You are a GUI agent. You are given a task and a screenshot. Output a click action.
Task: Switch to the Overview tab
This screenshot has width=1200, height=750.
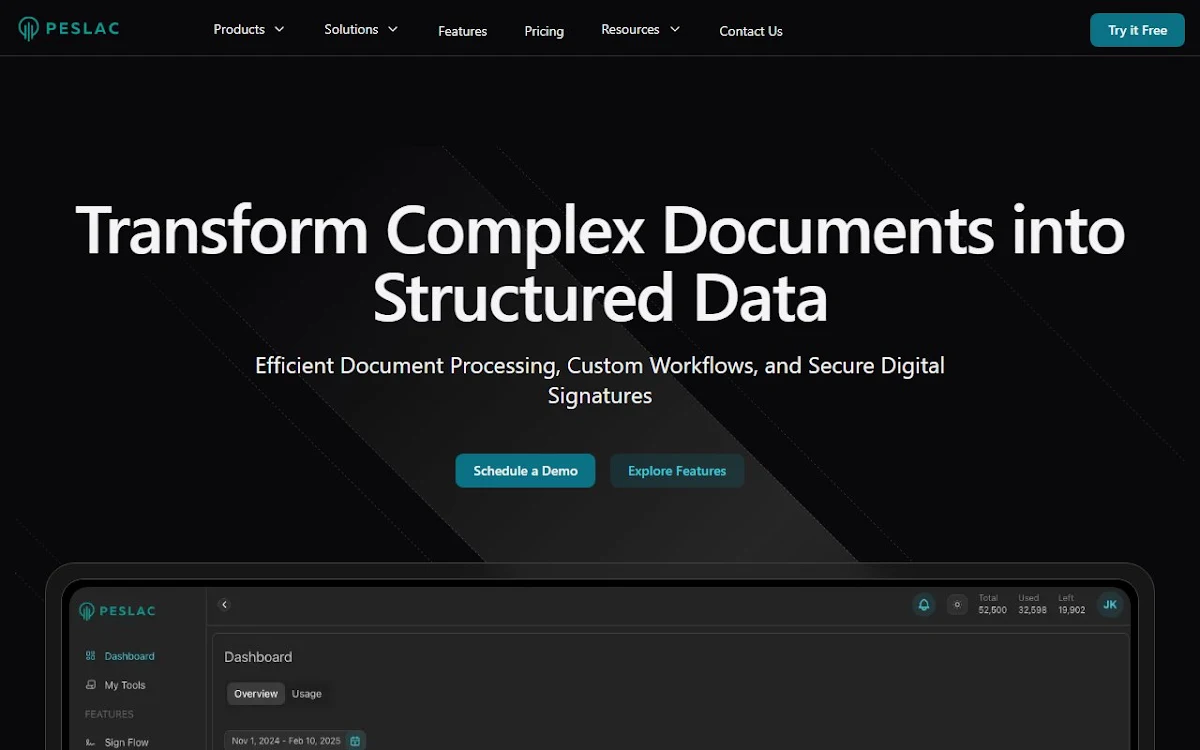[256, 693]
